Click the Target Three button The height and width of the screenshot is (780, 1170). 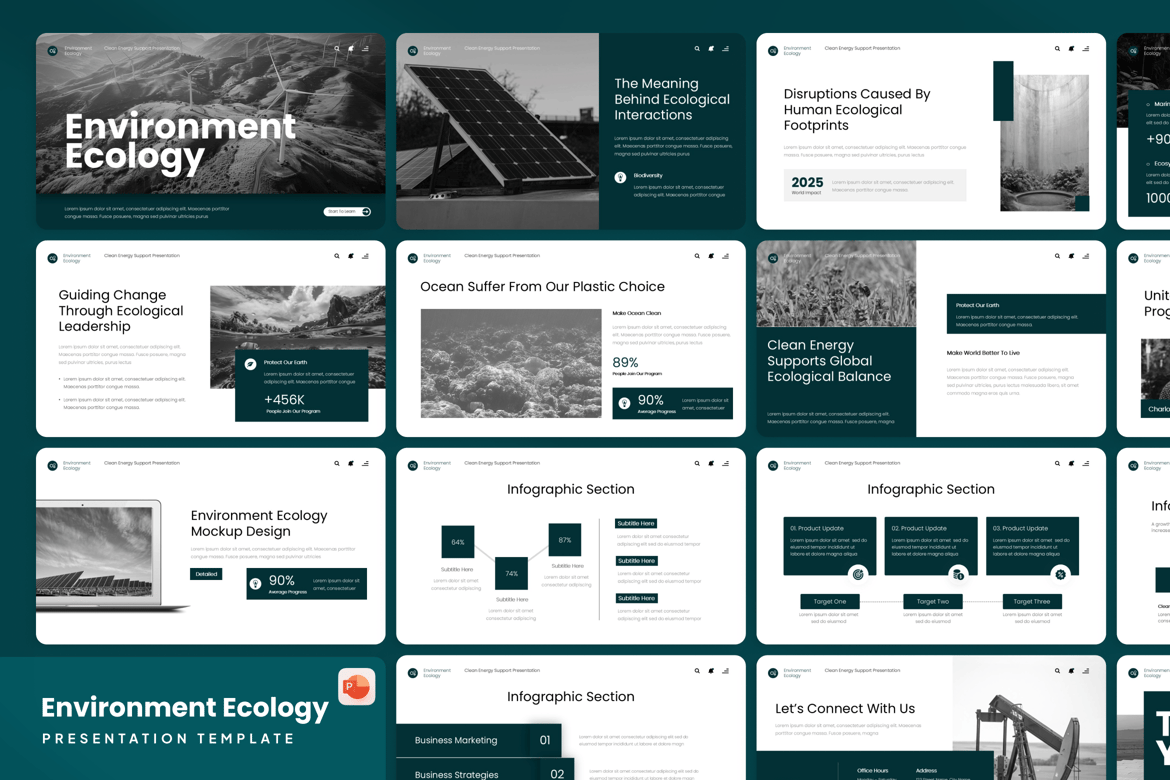click(x=1032, y=602)
